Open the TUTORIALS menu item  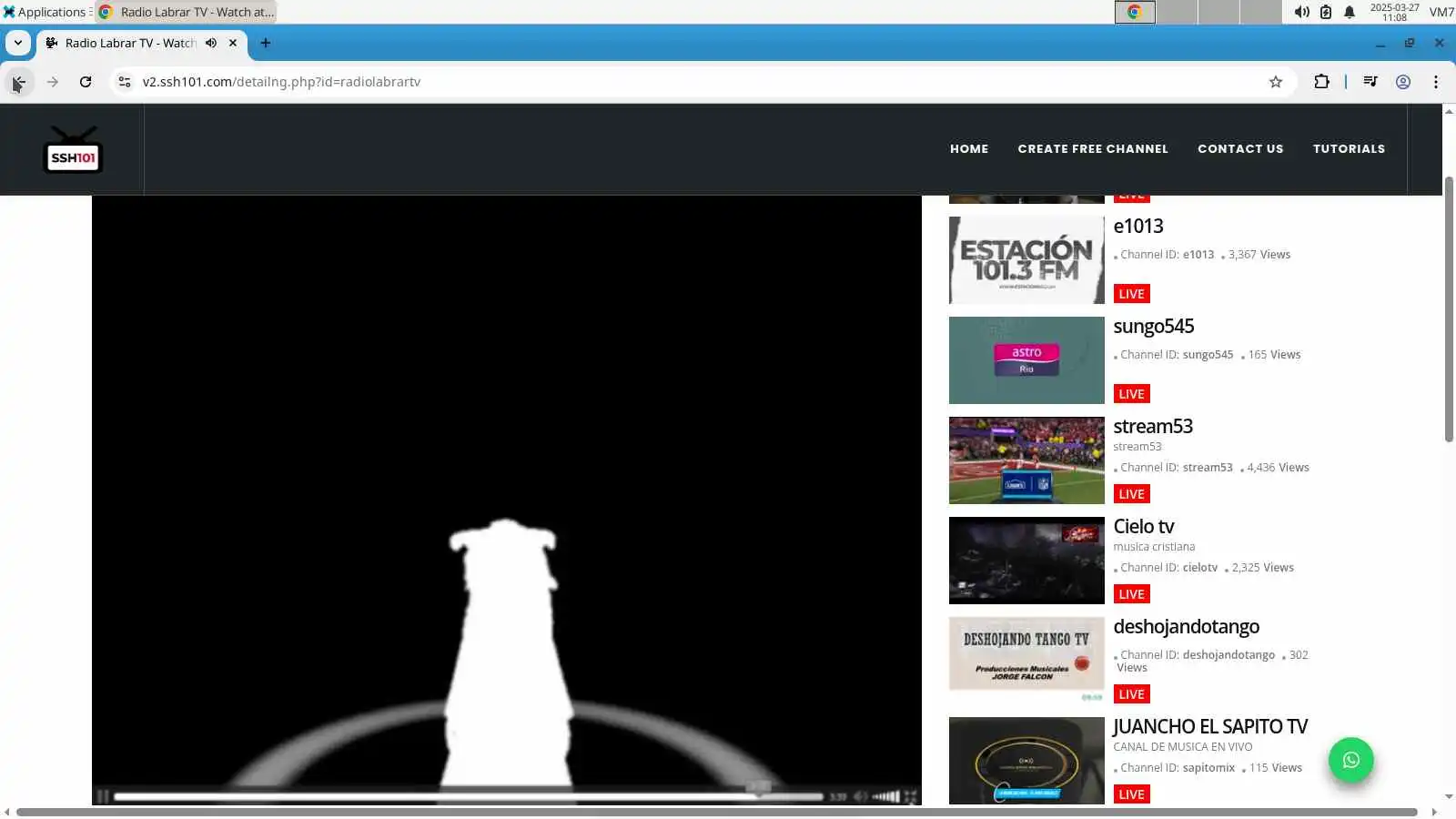tap(1349, 148)
